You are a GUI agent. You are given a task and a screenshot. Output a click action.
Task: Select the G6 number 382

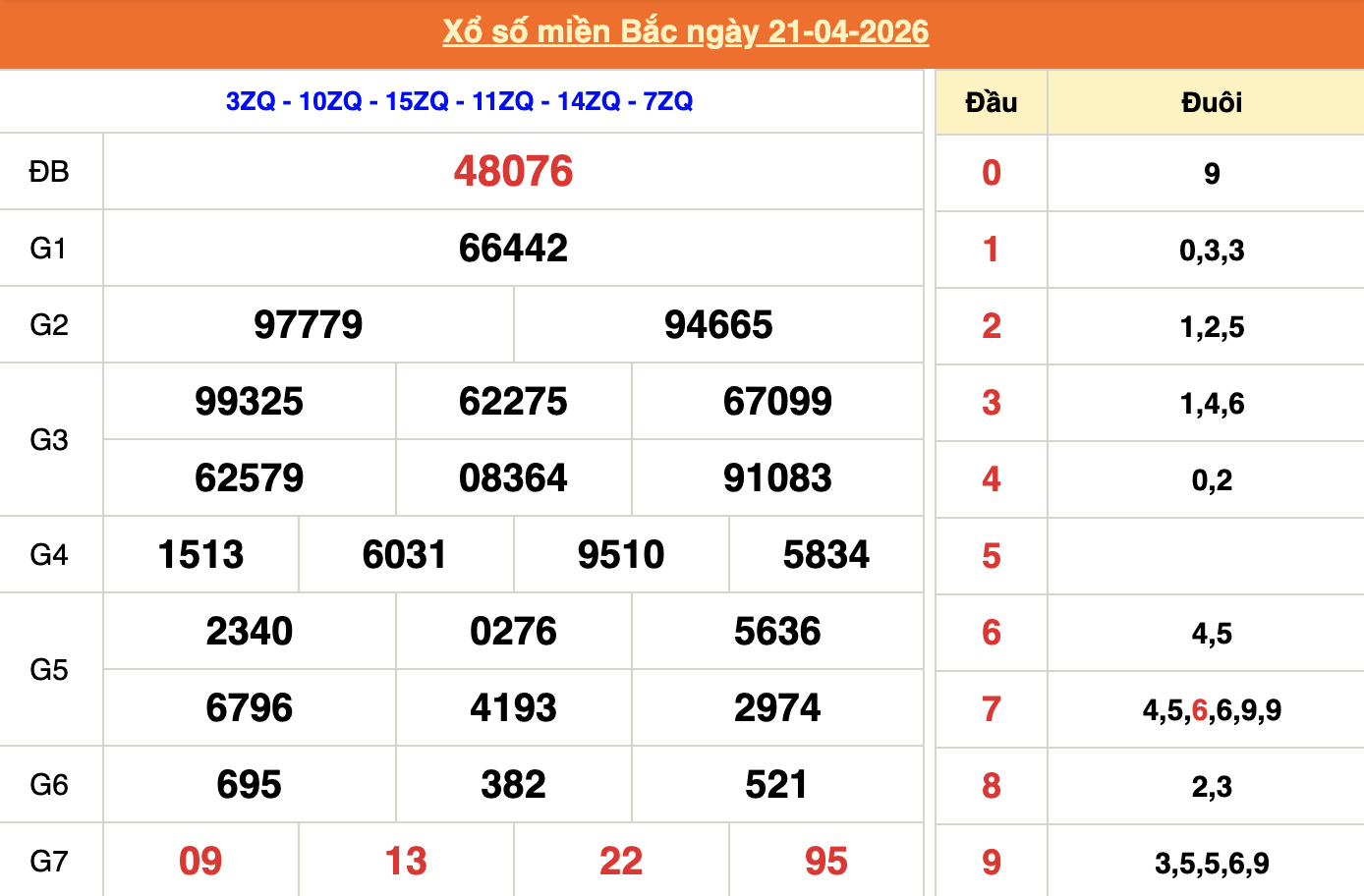(x=513, y=785)
